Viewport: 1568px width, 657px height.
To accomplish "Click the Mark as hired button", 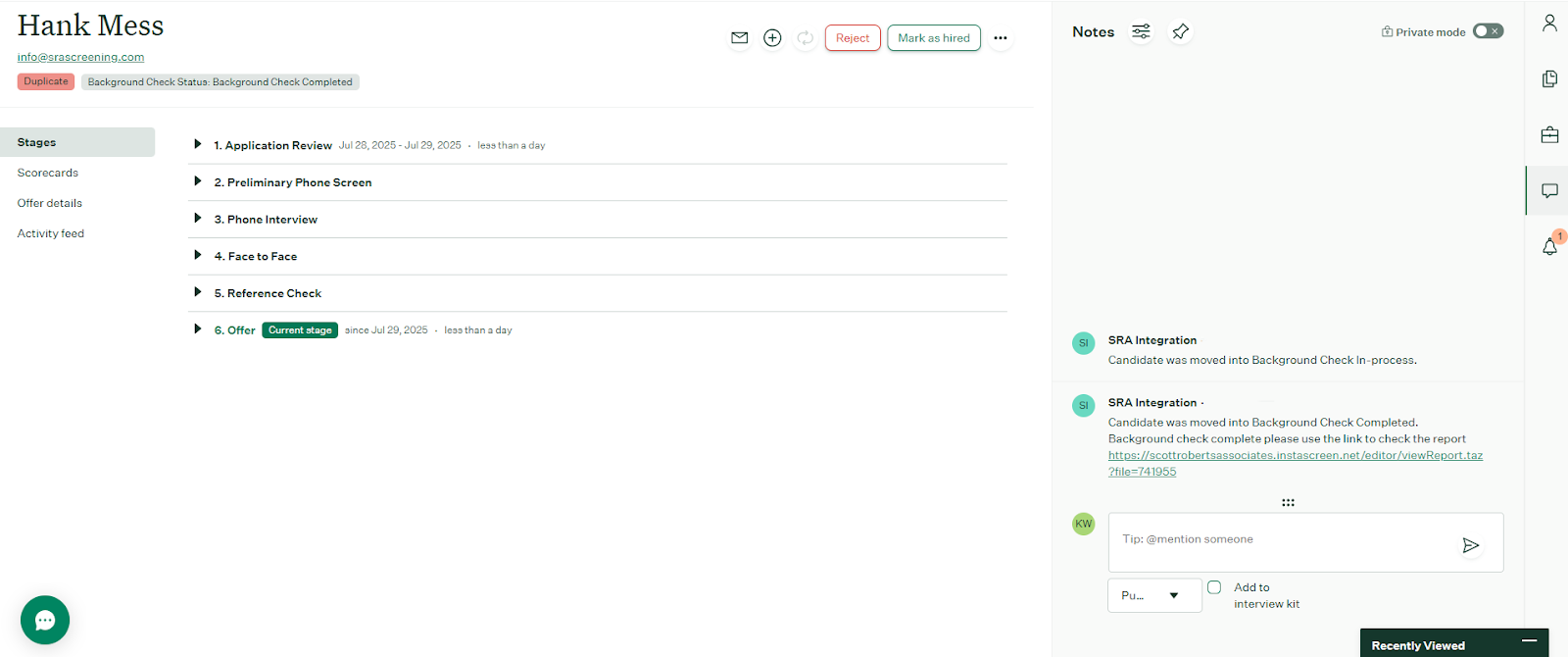I will 934,38.
